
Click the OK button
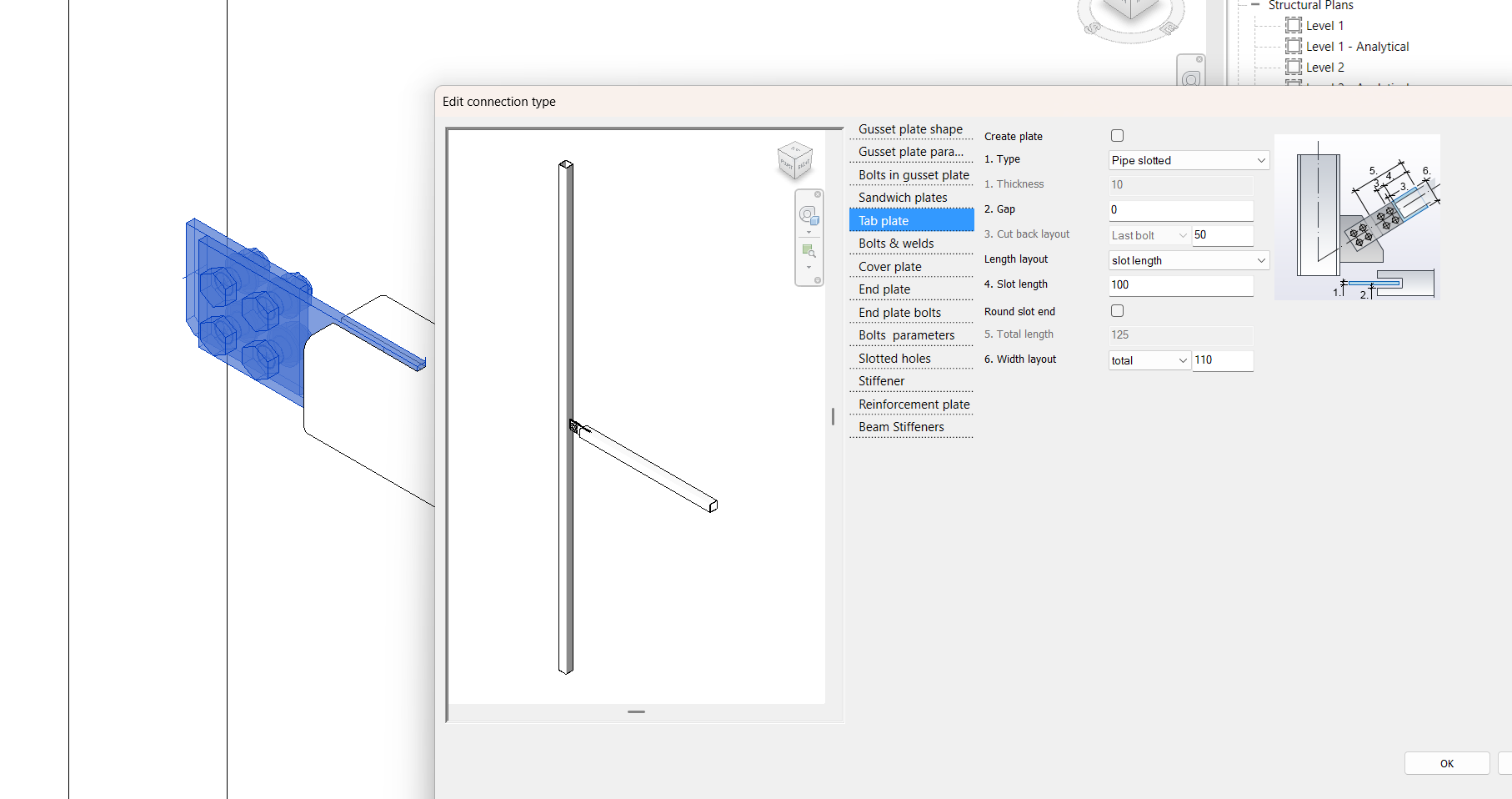[1447, 763]
